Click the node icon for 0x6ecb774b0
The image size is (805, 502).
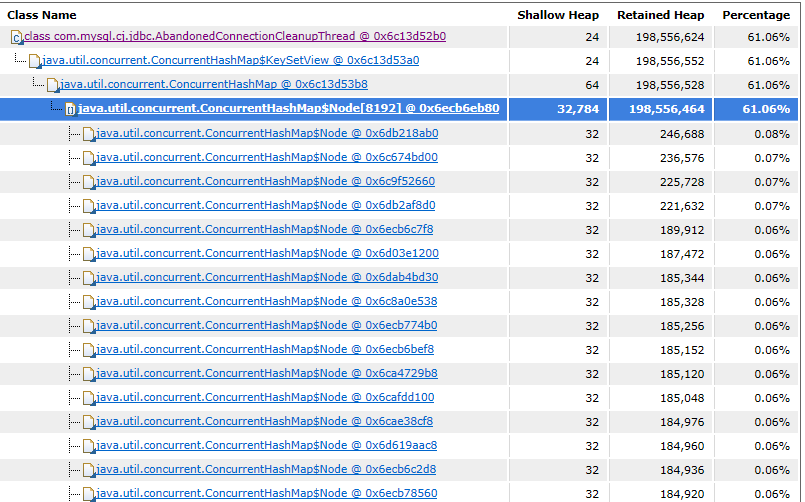(89, 326)
